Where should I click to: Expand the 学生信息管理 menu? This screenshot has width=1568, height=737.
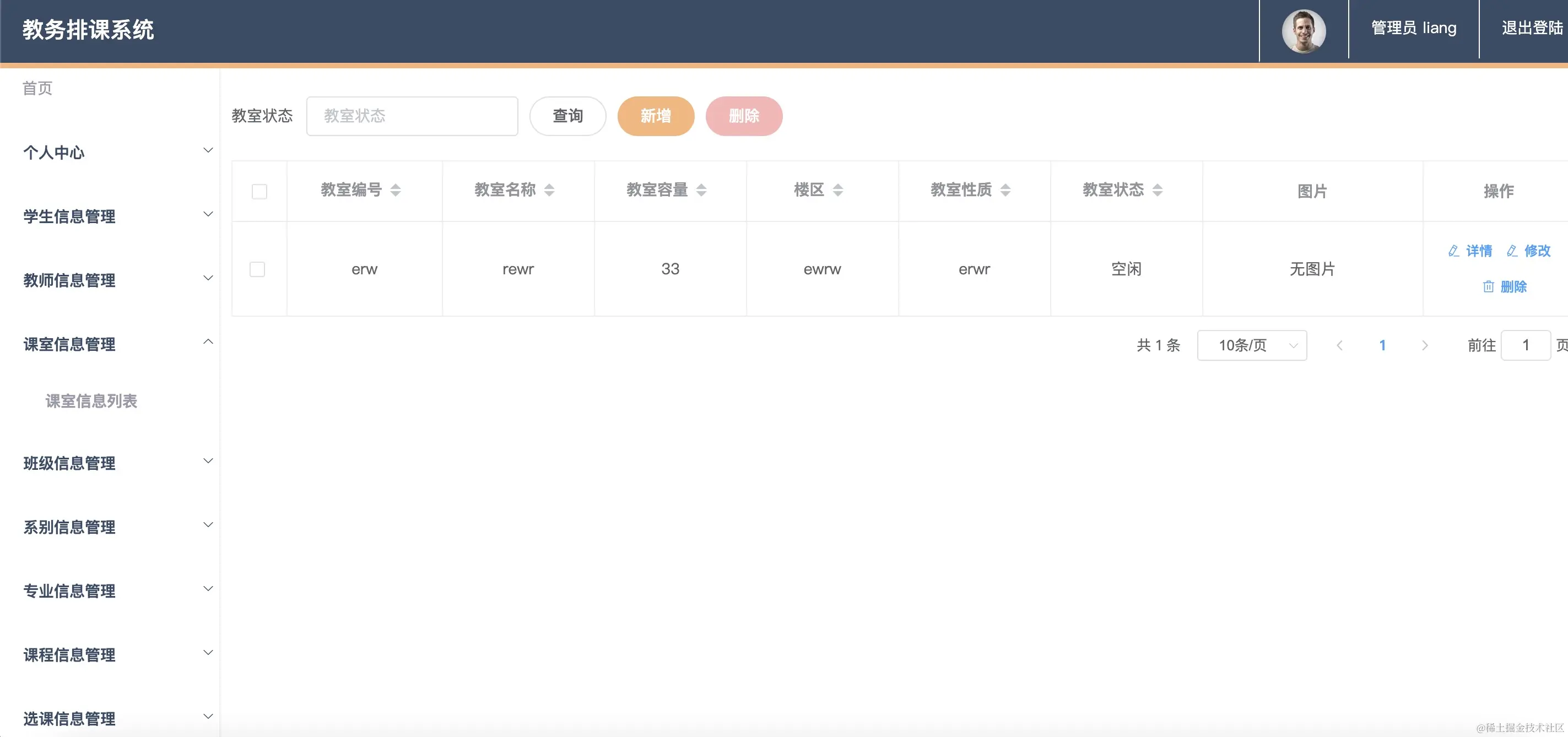[x=69, y=216]
